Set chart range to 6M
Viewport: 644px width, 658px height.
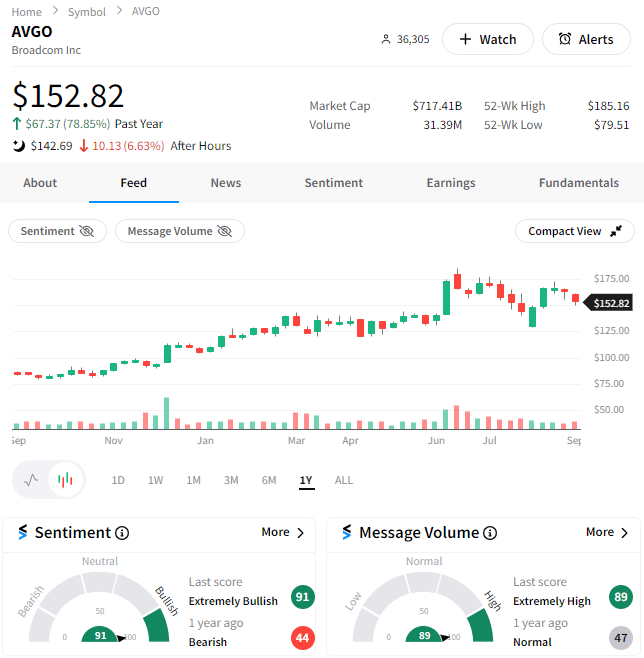tap(269, 480)
